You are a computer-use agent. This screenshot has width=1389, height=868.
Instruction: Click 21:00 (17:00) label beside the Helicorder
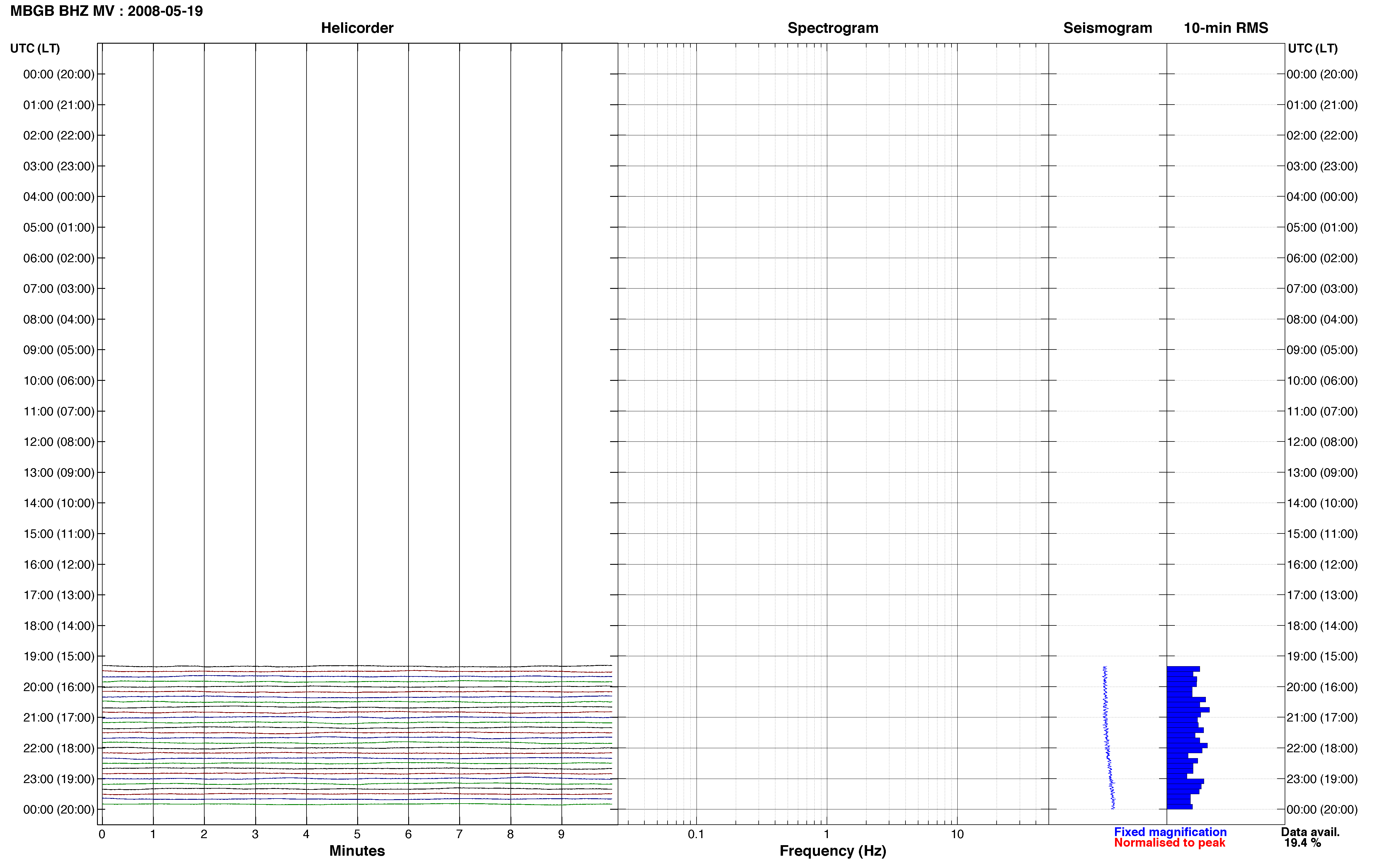point(59,718)
